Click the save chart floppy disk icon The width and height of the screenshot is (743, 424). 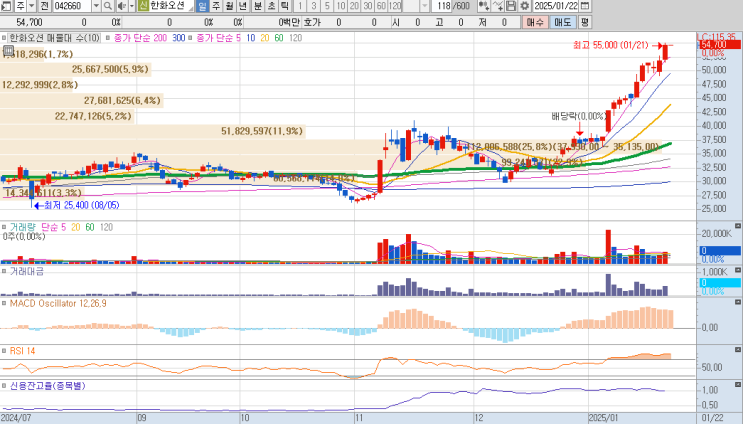(x=511, y=6)
